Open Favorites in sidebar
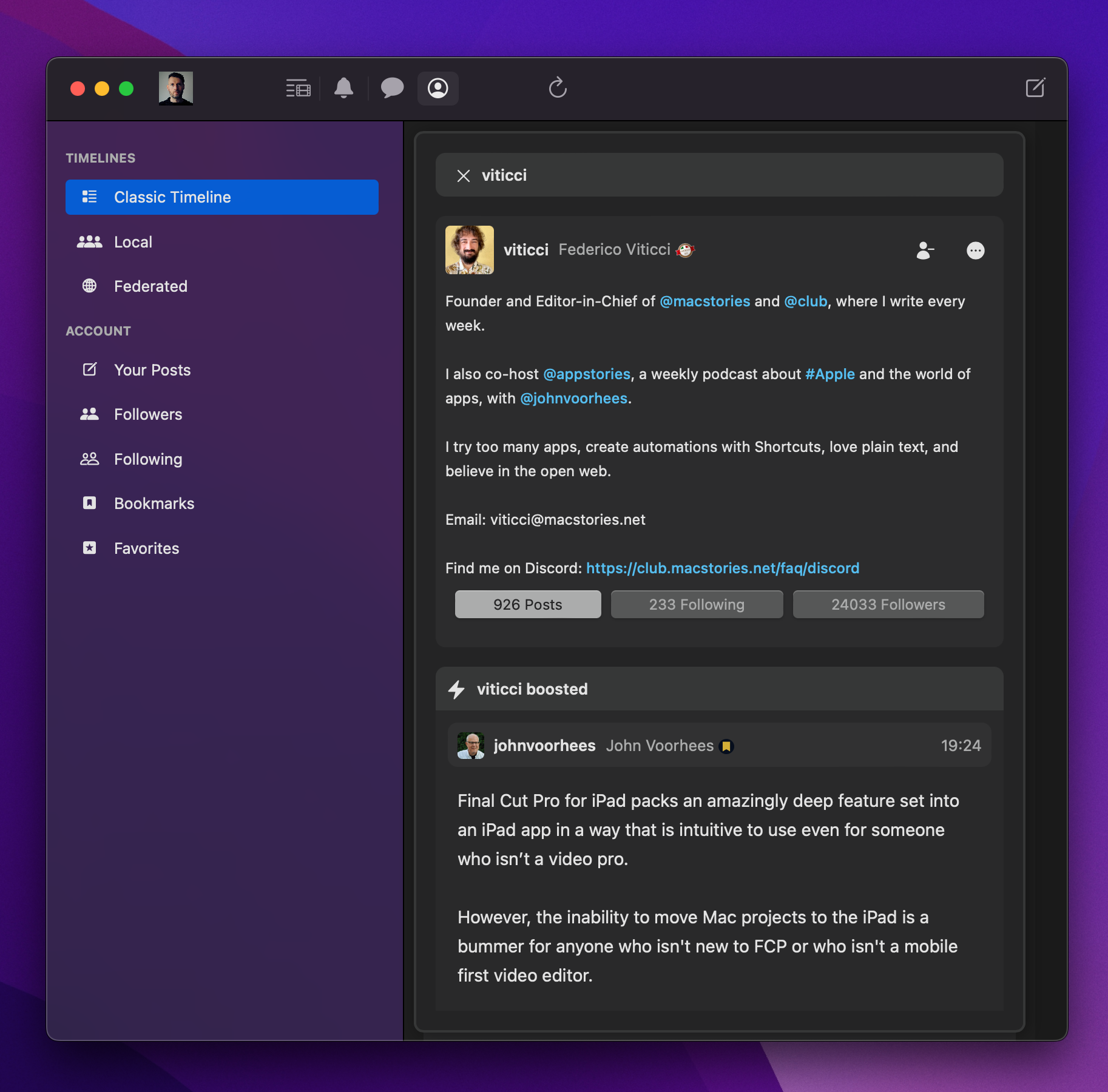This screenshot has width=1108, height=1092. tap(222, 548)
